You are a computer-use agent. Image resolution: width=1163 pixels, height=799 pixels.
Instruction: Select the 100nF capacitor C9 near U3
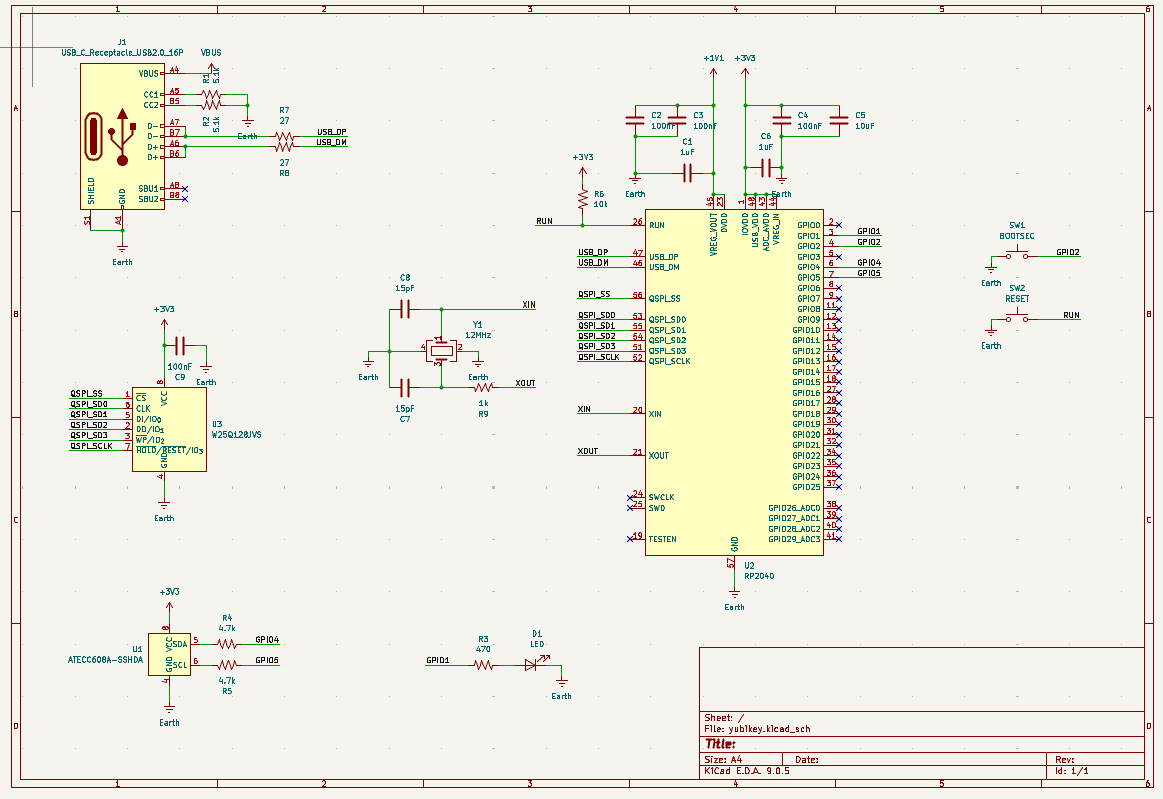tap(180, 346)
